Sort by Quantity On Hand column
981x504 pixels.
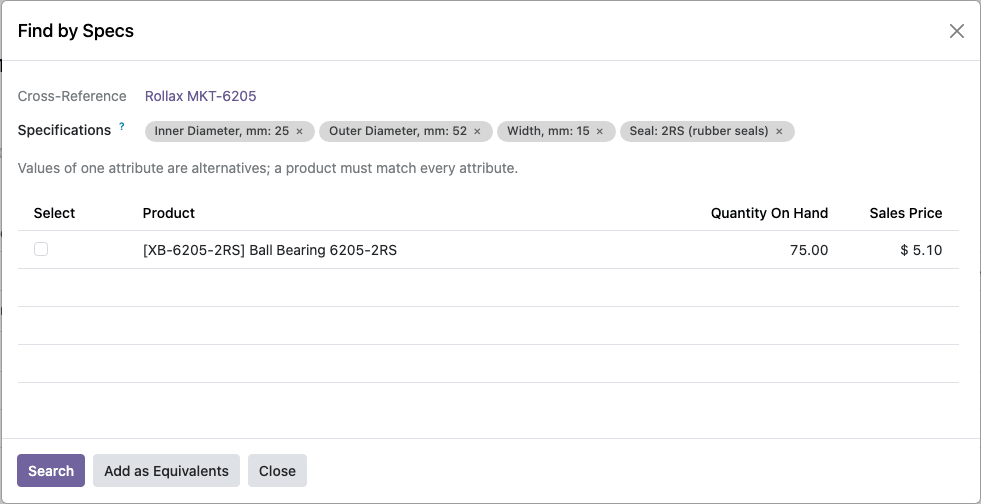pos(769,213)
